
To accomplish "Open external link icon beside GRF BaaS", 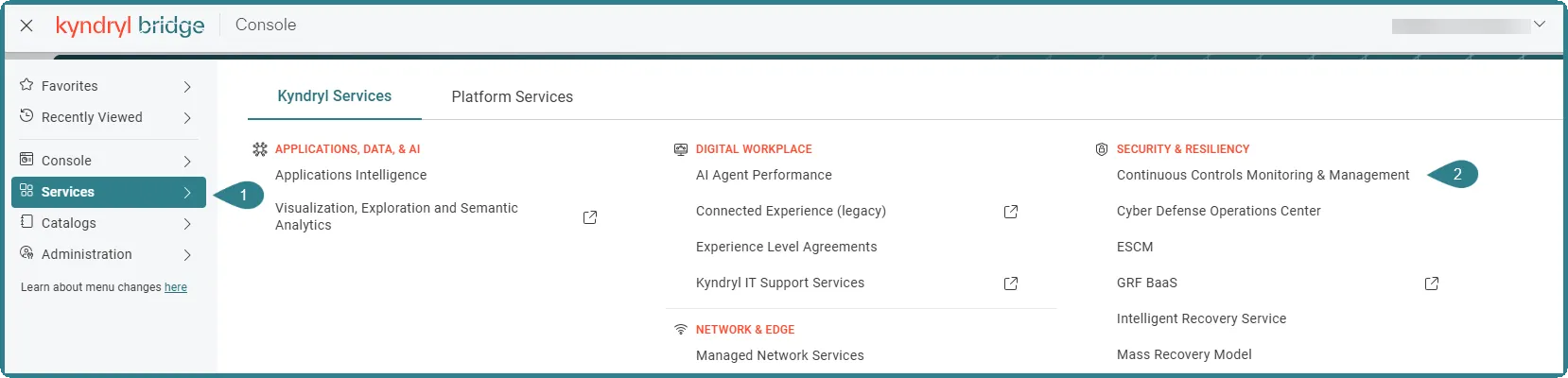I will [1432, 283].
